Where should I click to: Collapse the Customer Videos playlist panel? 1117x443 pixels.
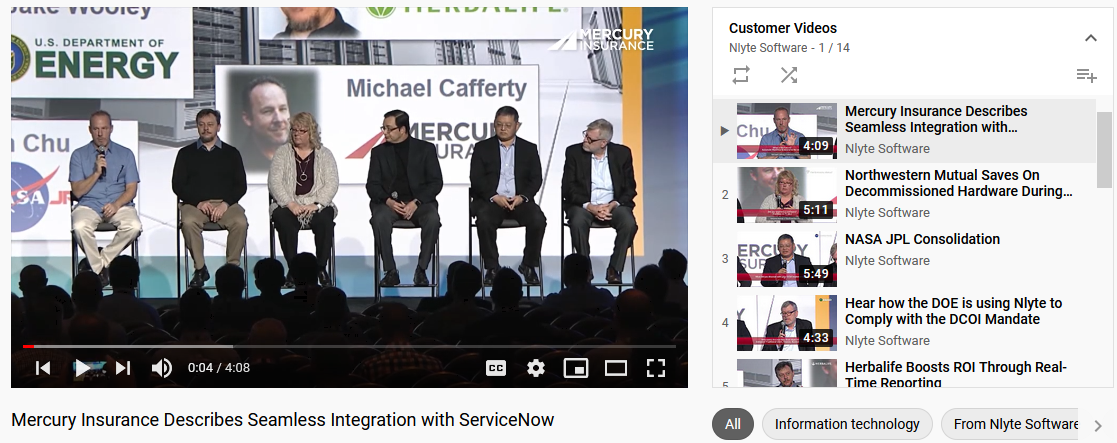(x=1091, y=38)
